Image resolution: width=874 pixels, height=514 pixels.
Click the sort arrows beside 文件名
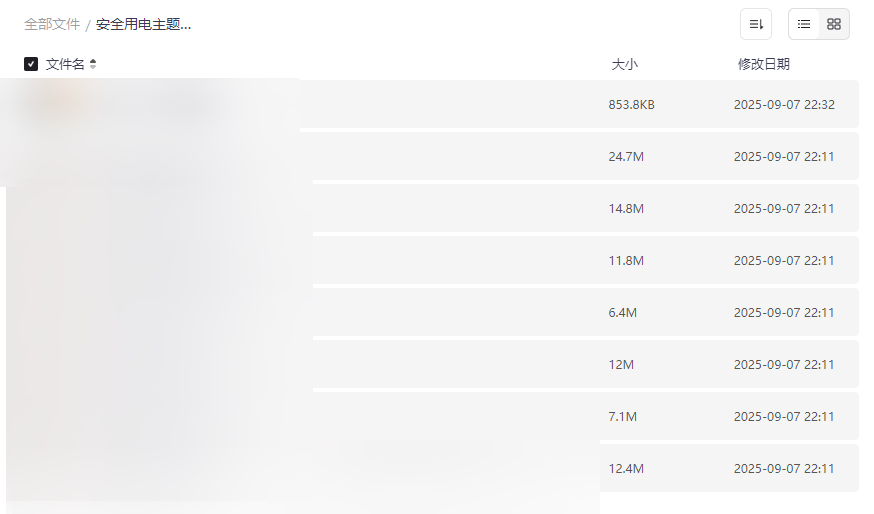point(93,64)
